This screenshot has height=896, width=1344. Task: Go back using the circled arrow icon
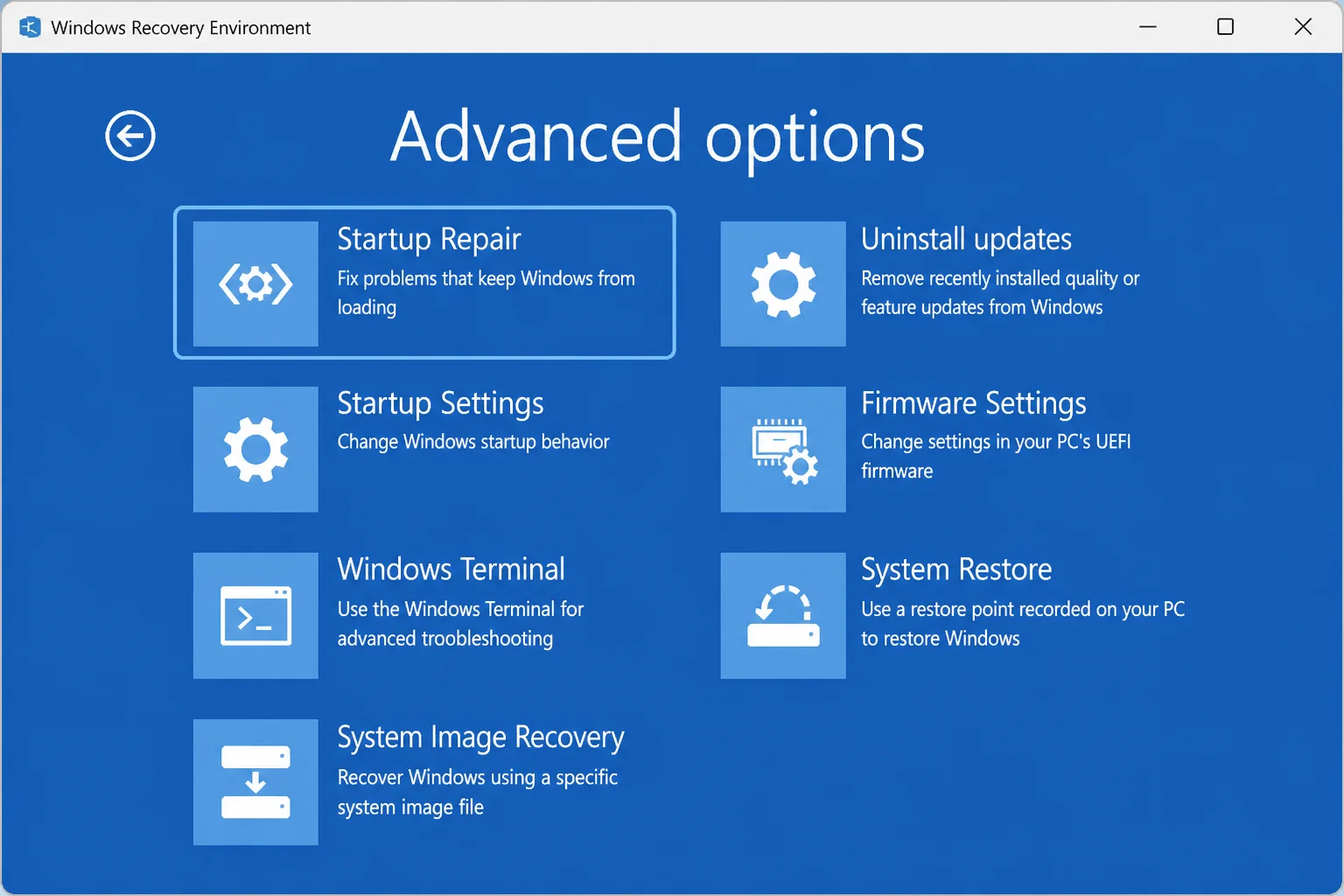click(x=130, y=136)
